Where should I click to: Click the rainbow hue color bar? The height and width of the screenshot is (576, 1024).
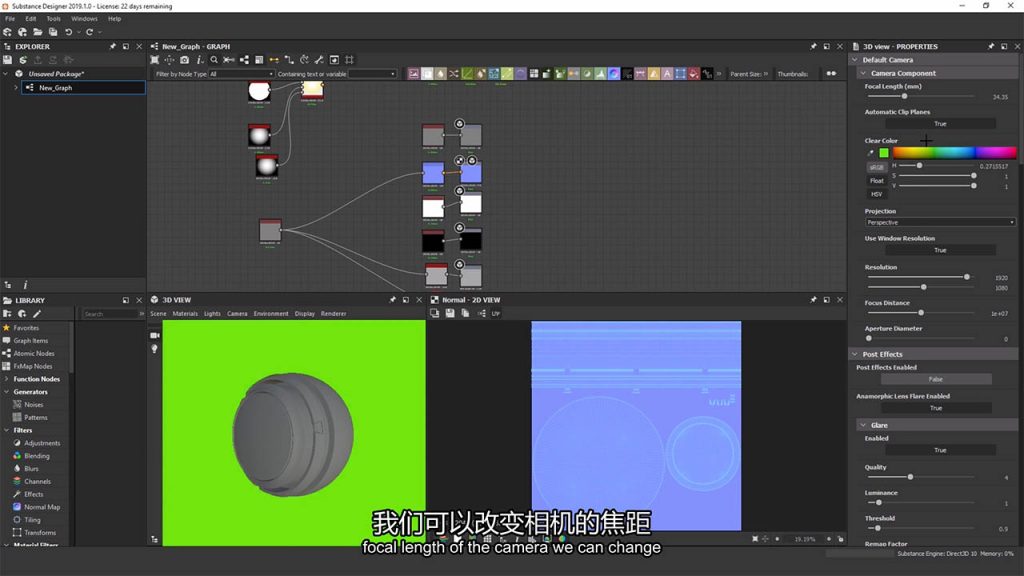tap(954, 153)
